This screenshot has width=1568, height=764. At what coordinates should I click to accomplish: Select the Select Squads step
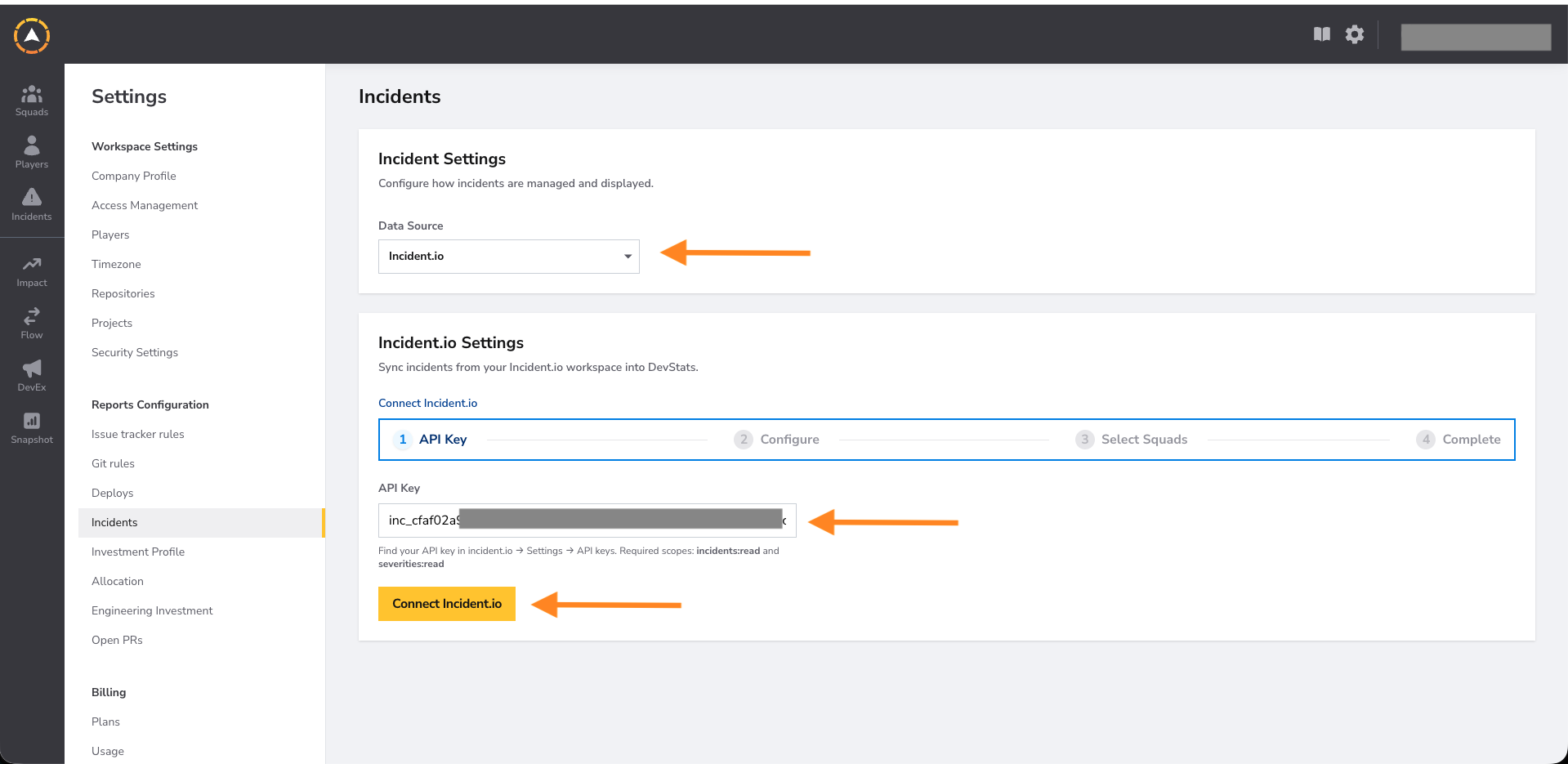click(x=1132, y=440)
